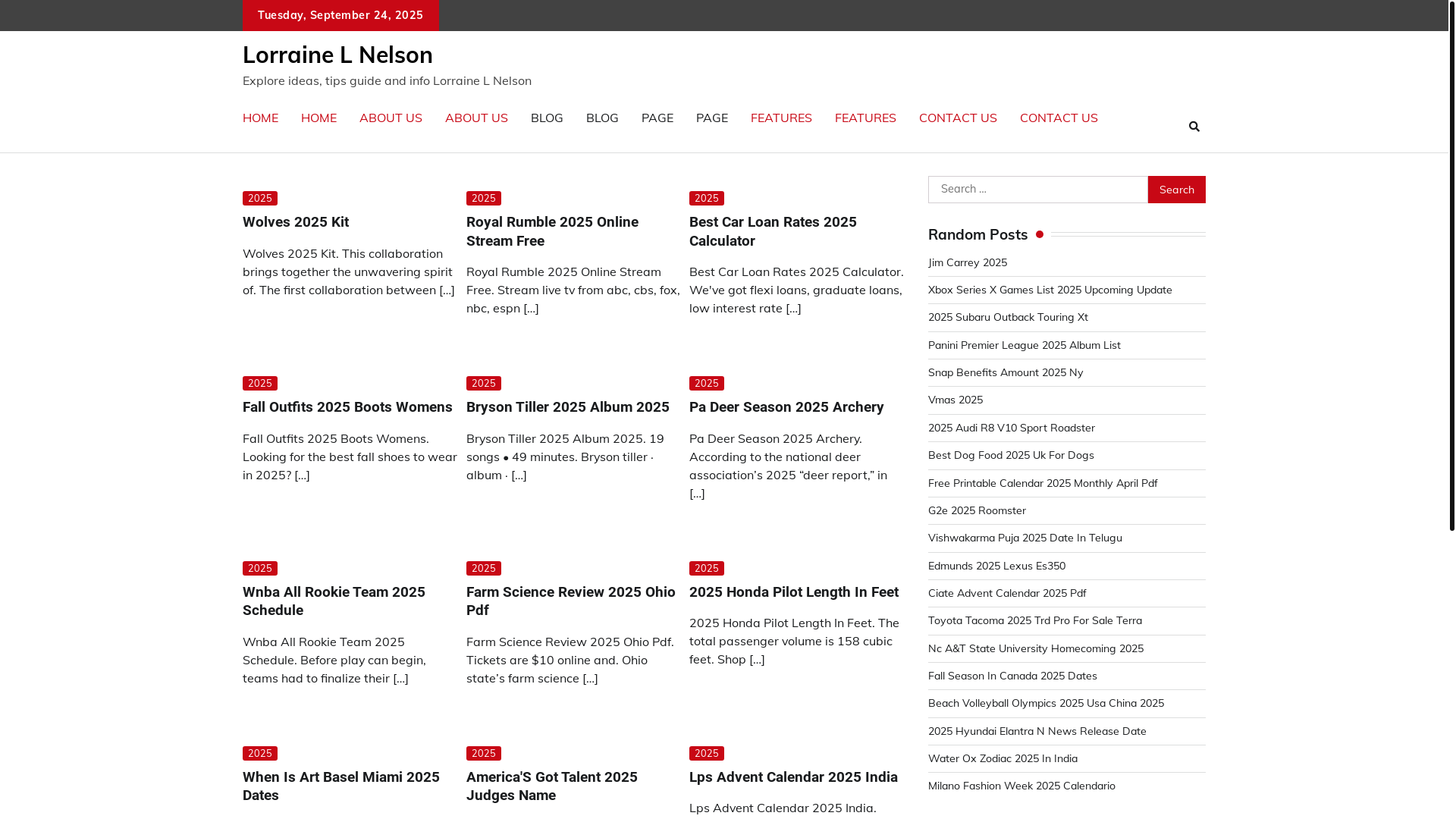This screenshot has height=819, width=1456.
Task: Click the Tuesday, September 24, 2025 date badge
Action: click(340, 15)
